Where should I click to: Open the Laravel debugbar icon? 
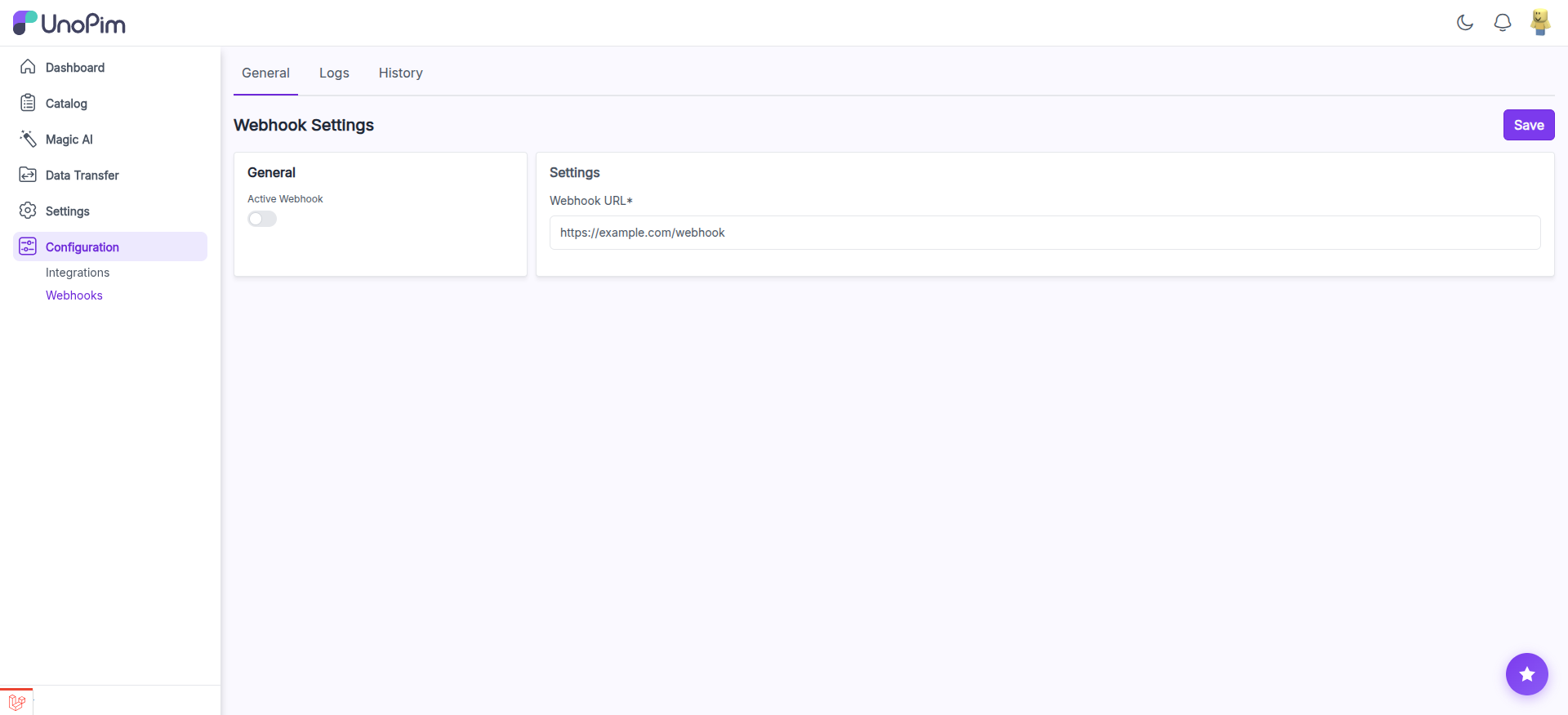[x=16, y=702]
